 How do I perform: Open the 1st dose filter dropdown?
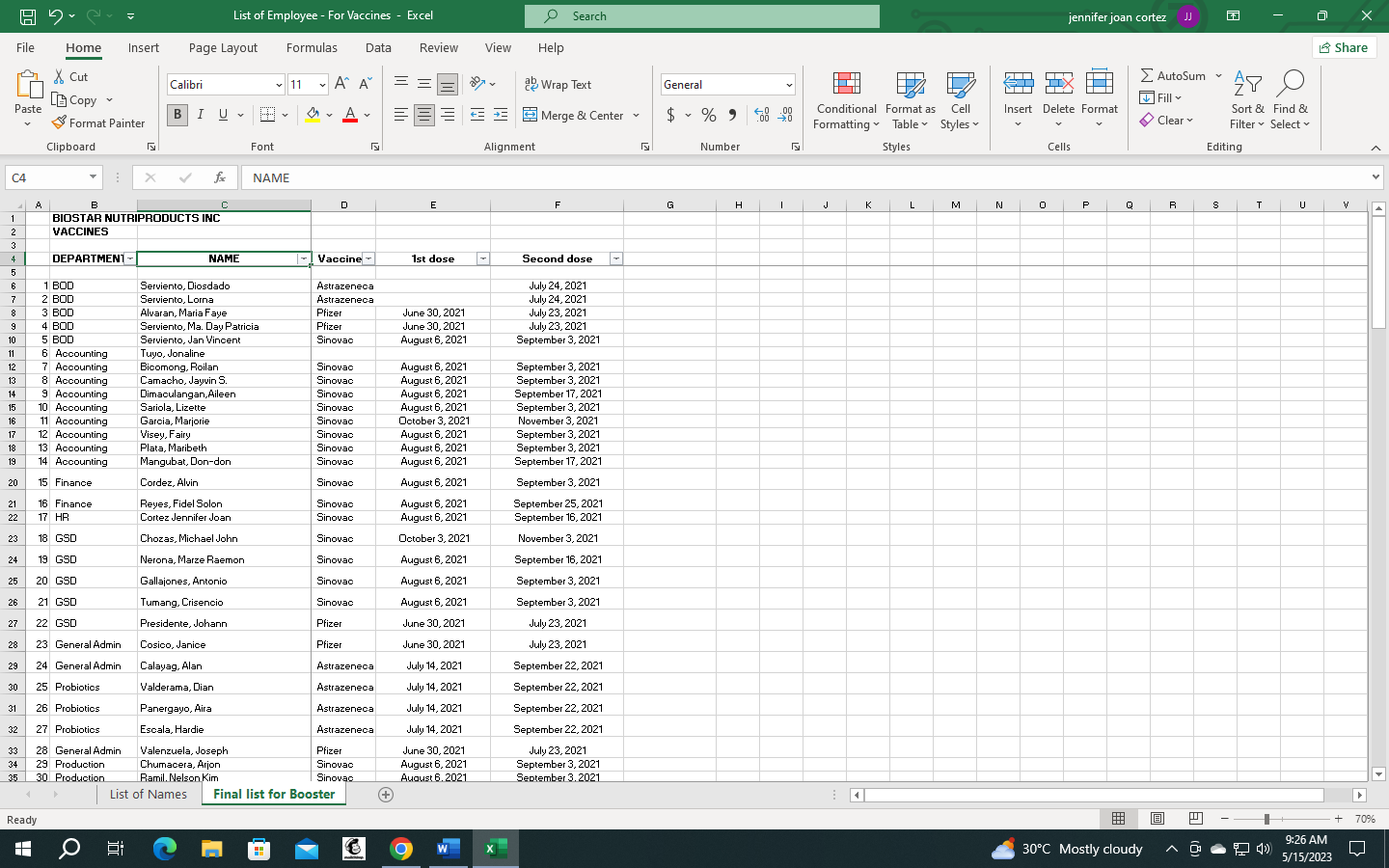click(x=483, y=258)
